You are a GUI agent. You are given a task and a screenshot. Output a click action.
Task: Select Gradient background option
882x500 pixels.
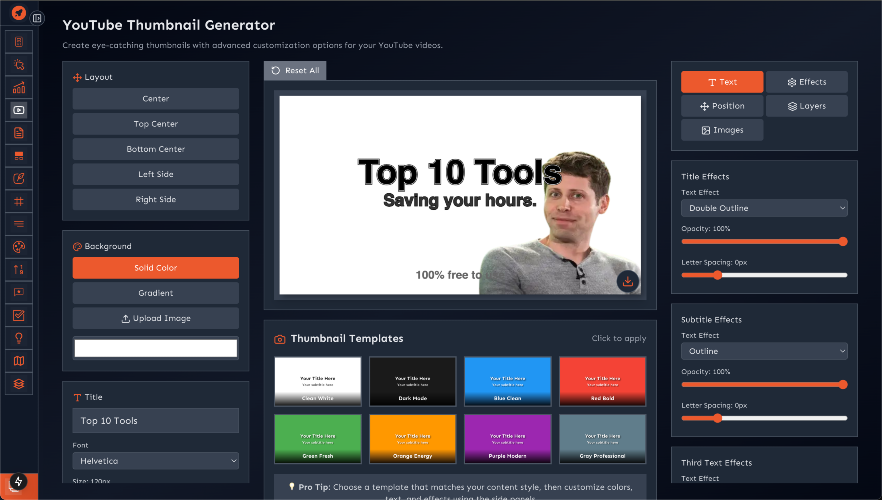point(156,293)
